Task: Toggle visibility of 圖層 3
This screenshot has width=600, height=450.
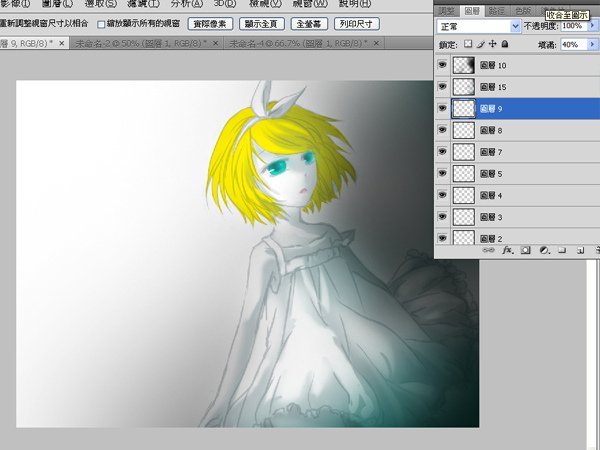Action: click(442, 217)
